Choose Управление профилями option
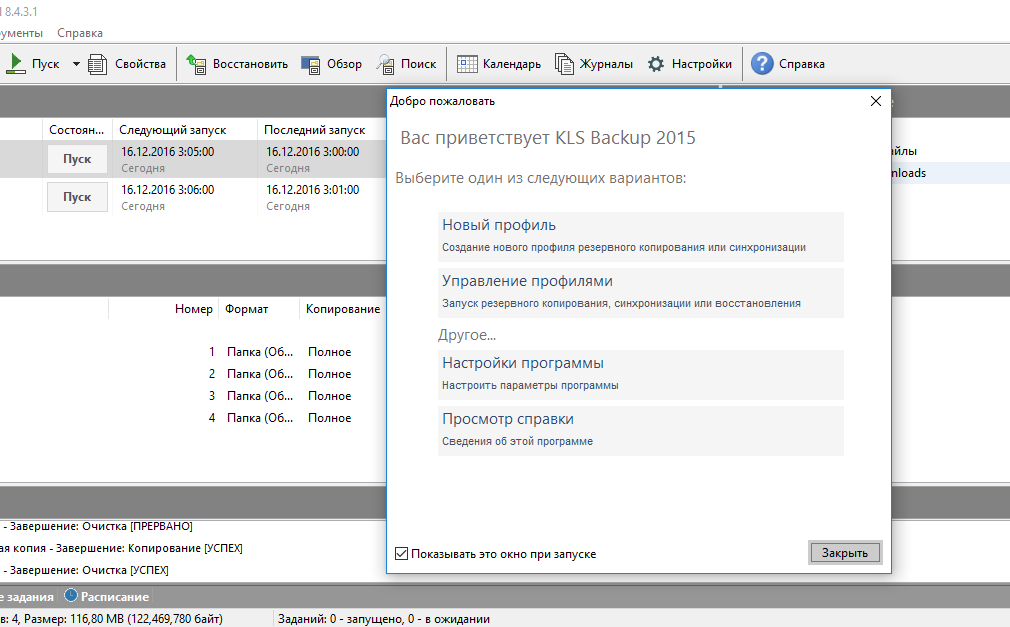Screen dimensions: 1010x627 (x=640, y=293)
